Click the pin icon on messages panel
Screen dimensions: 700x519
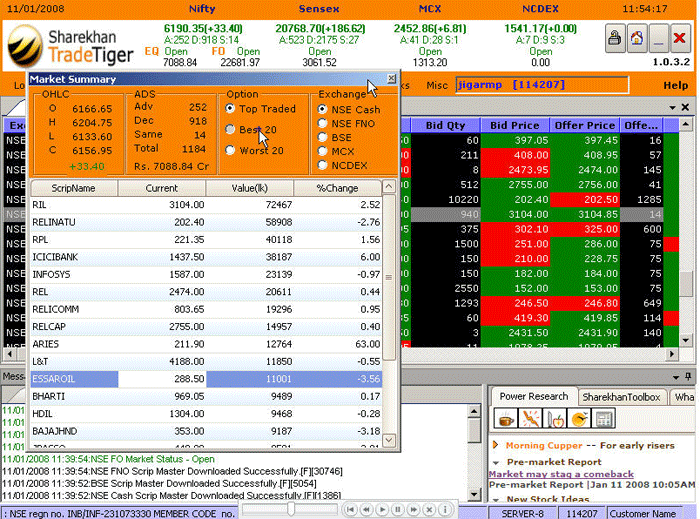click(x=688, y=377)
